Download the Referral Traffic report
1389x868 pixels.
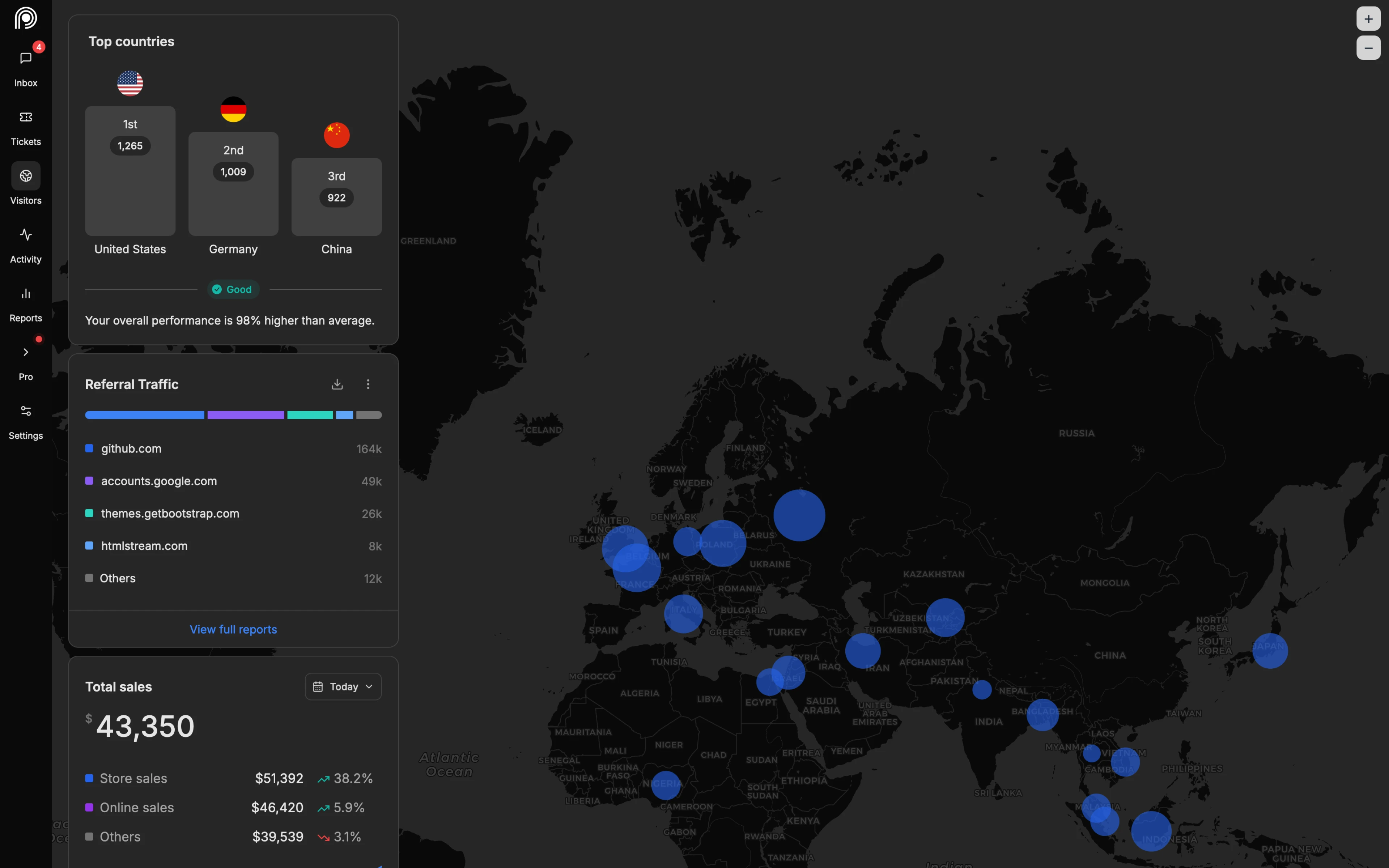coord(337,384)
